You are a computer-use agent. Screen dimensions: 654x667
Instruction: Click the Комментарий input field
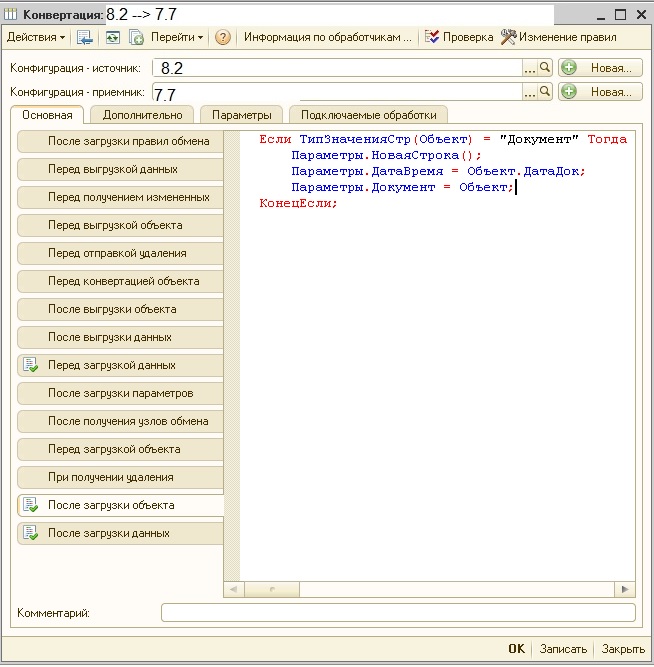coord(398,613)
